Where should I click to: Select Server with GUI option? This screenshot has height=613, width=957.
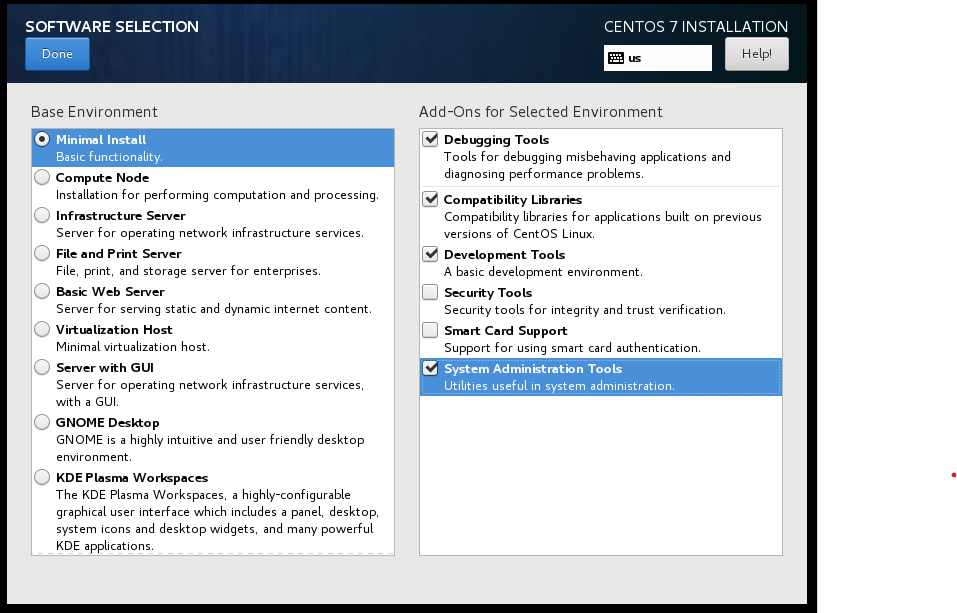pyautogui.click(x=42, y=367)
